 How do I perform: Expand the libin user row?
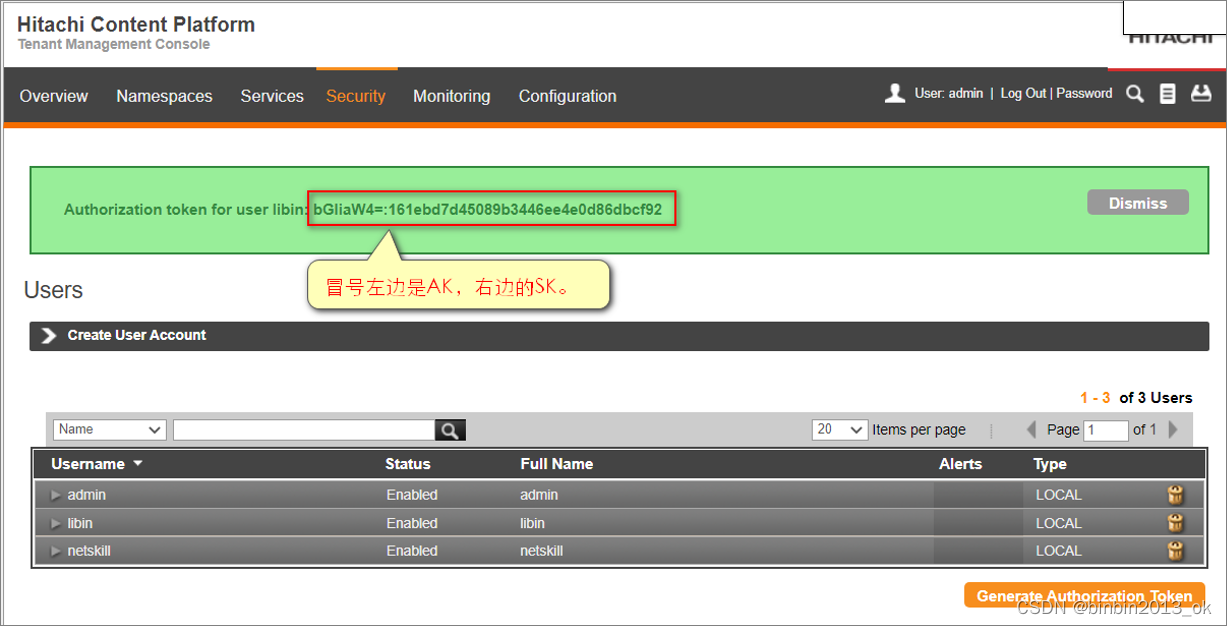56,522
